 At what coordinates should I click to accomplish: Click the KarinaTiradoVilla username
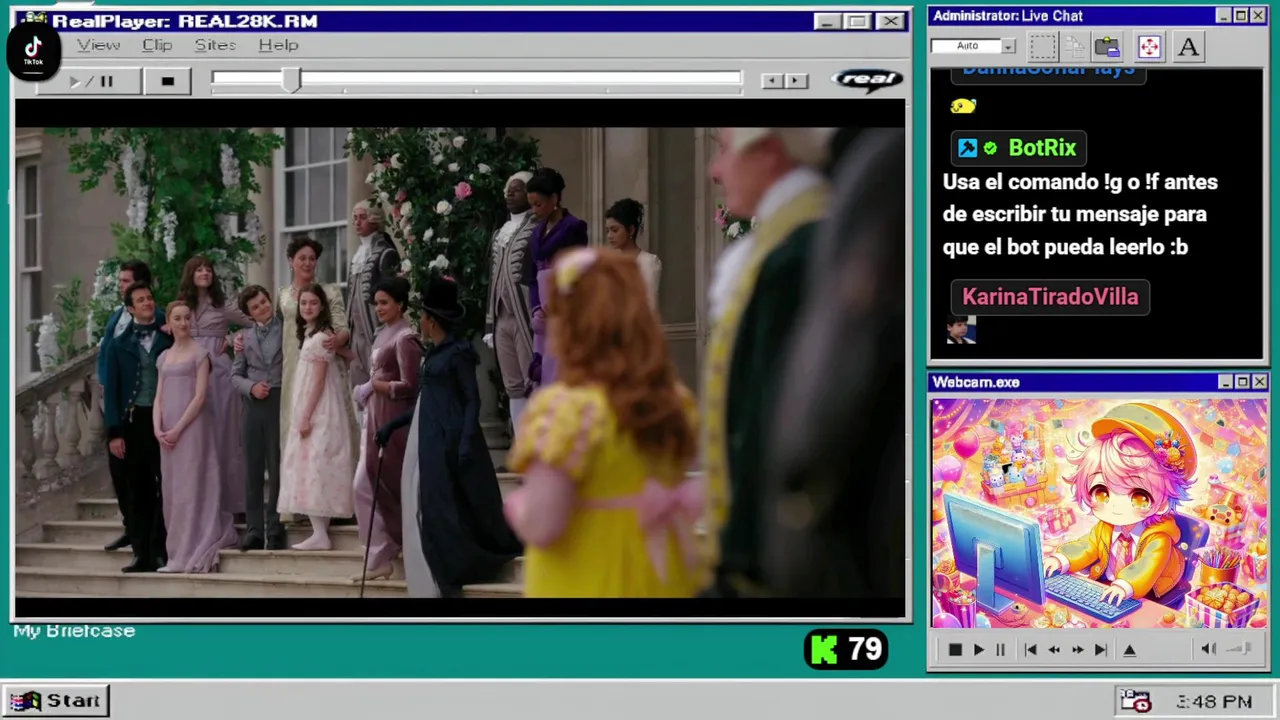(x=1050, y=297)
